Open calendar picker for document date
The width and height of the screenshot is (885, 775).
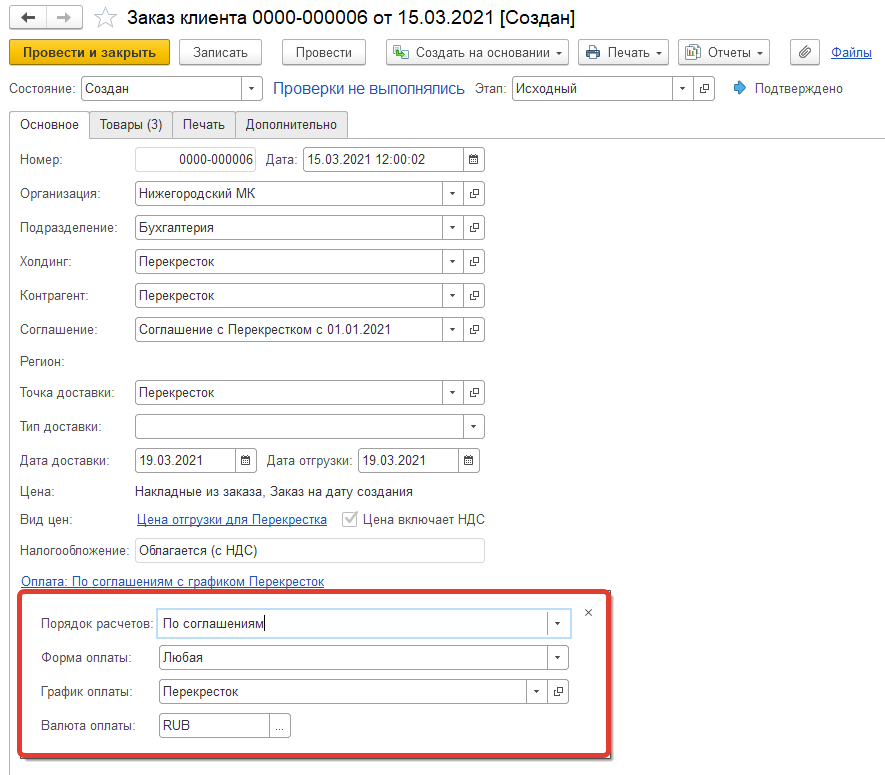(x=474, y=160)
